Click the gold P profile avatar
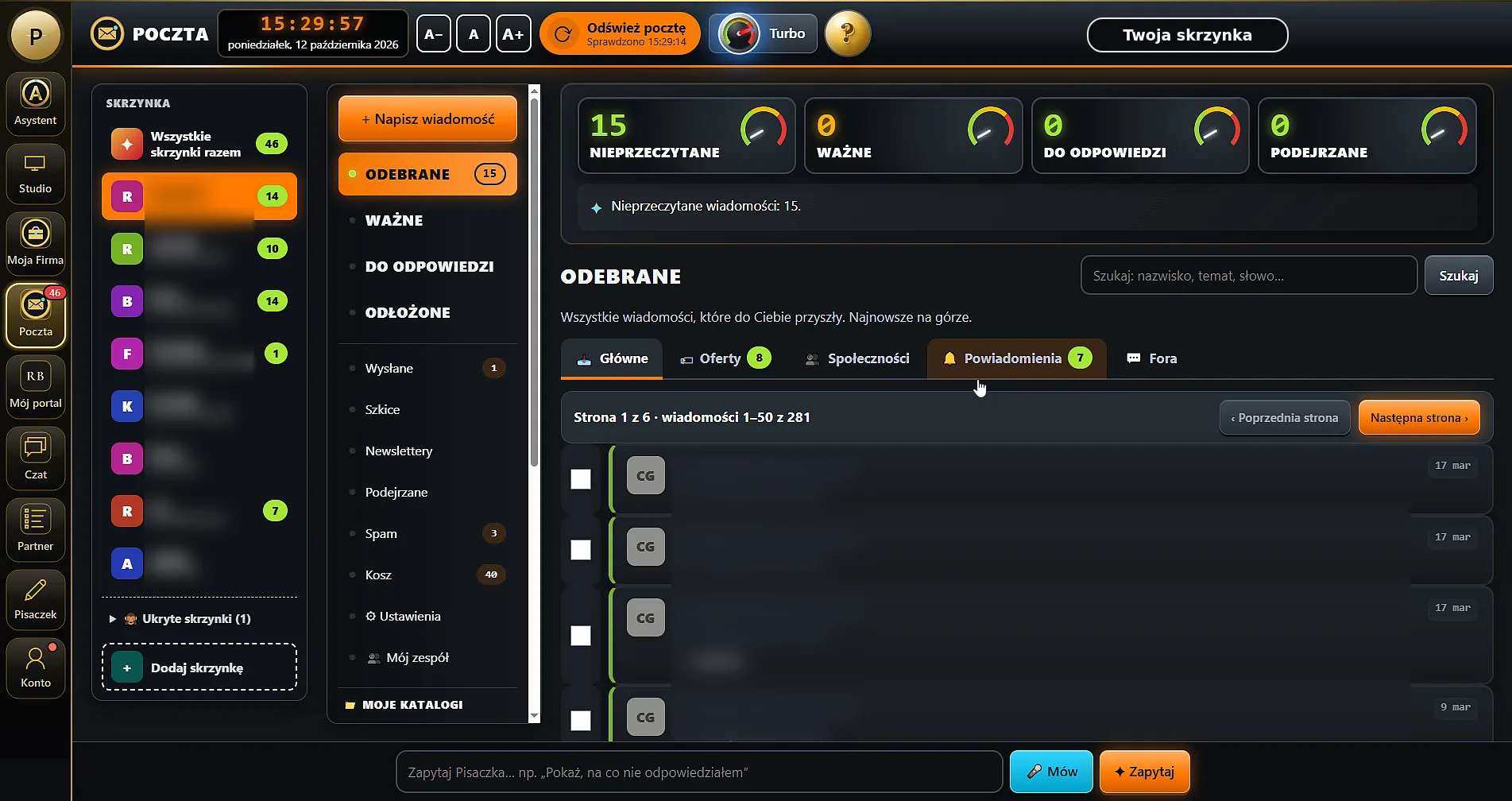 tap(35, 36)
